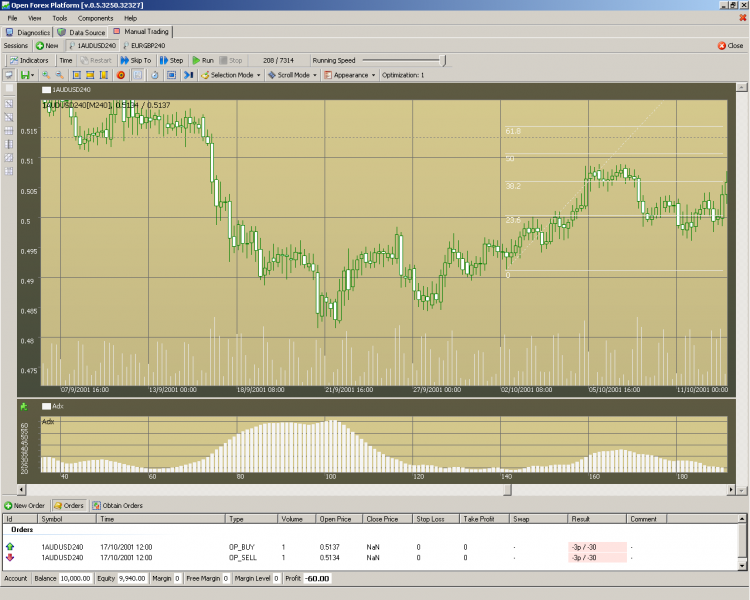Click the chart scrollbar right arrow
Viewport: 750px width, 600px height.
point(731,489)
